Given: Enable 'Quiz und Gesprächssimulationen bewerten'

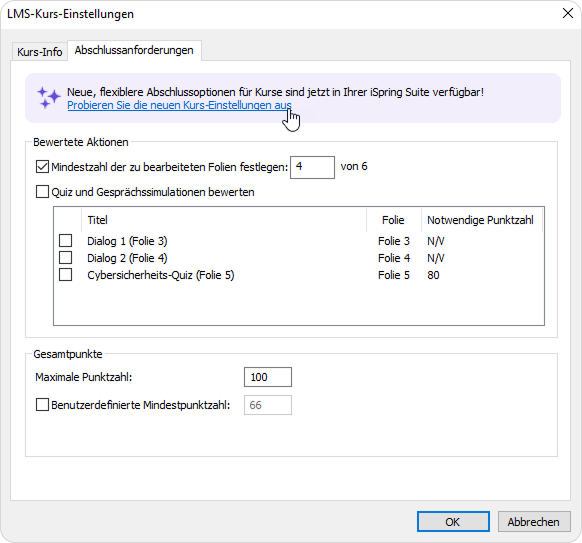Looking at the screenshot, I should (x=42, y=192).
